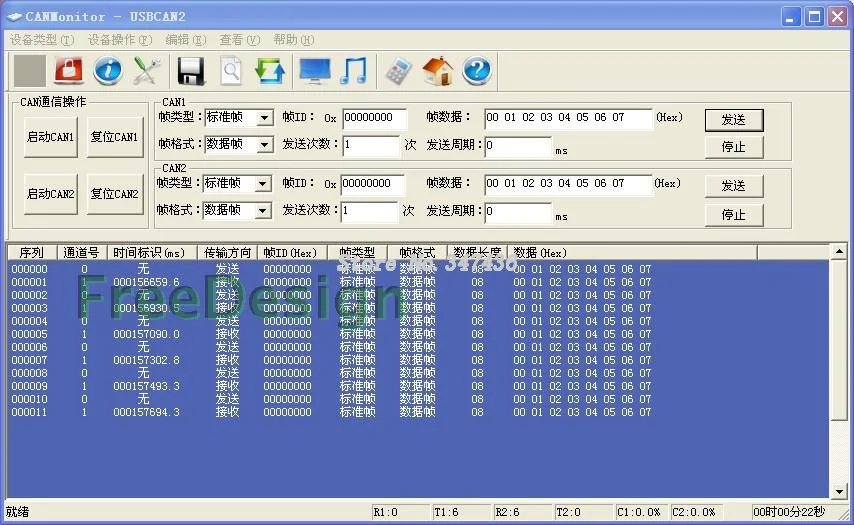Click the 数据(Hex) column header
854x525 pixels.
632,253
